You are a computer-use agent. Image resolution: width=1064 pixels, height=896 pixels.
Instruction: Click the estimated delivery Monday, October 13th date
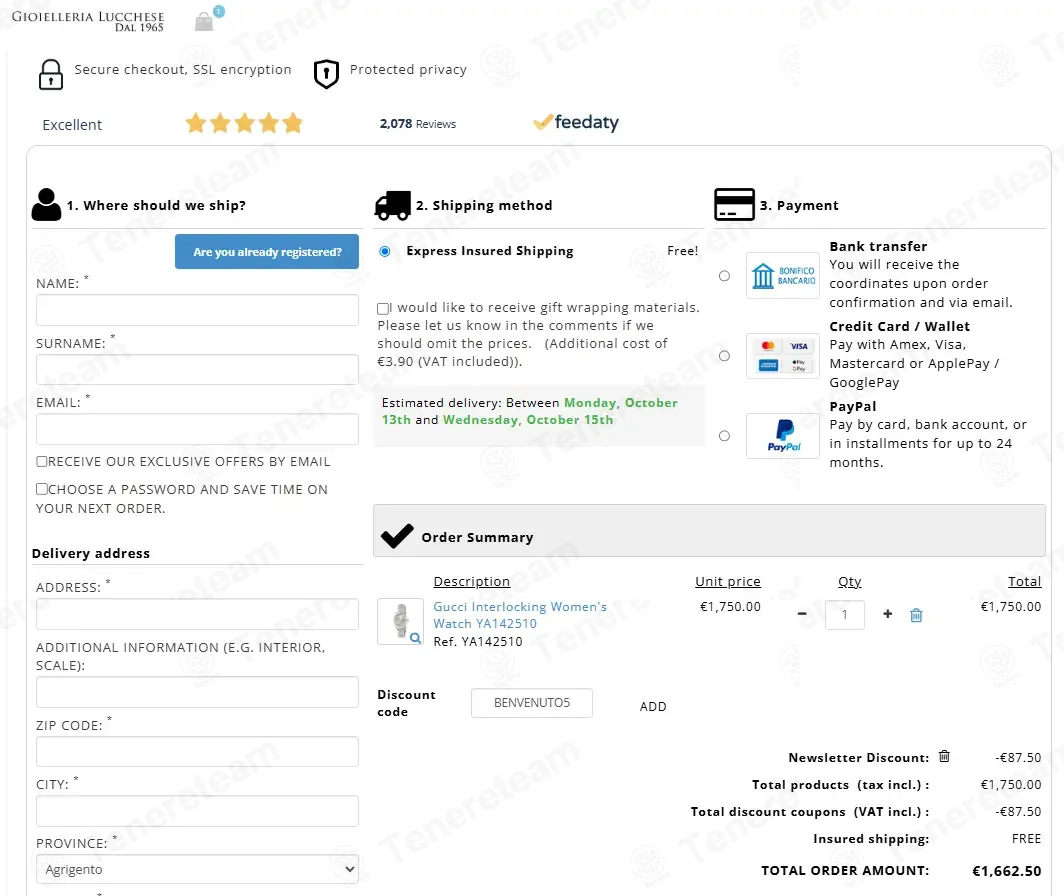click(529, 411)
